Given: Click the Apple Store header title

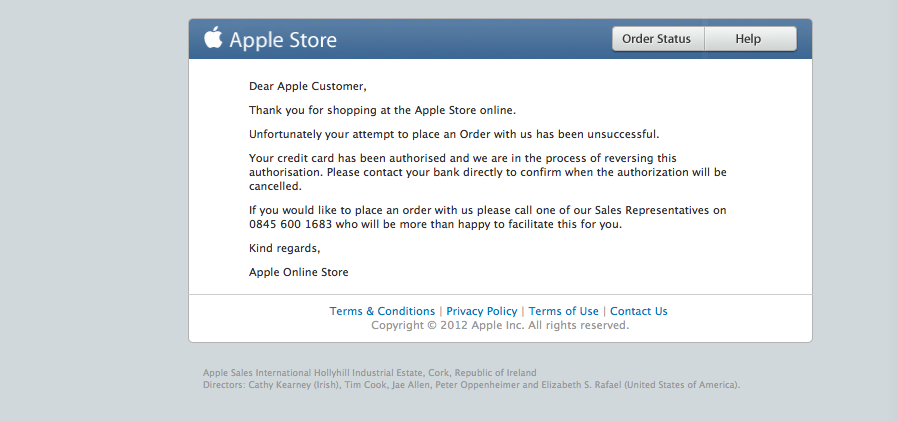Looking at the screenshot, I should coord(283,40).
